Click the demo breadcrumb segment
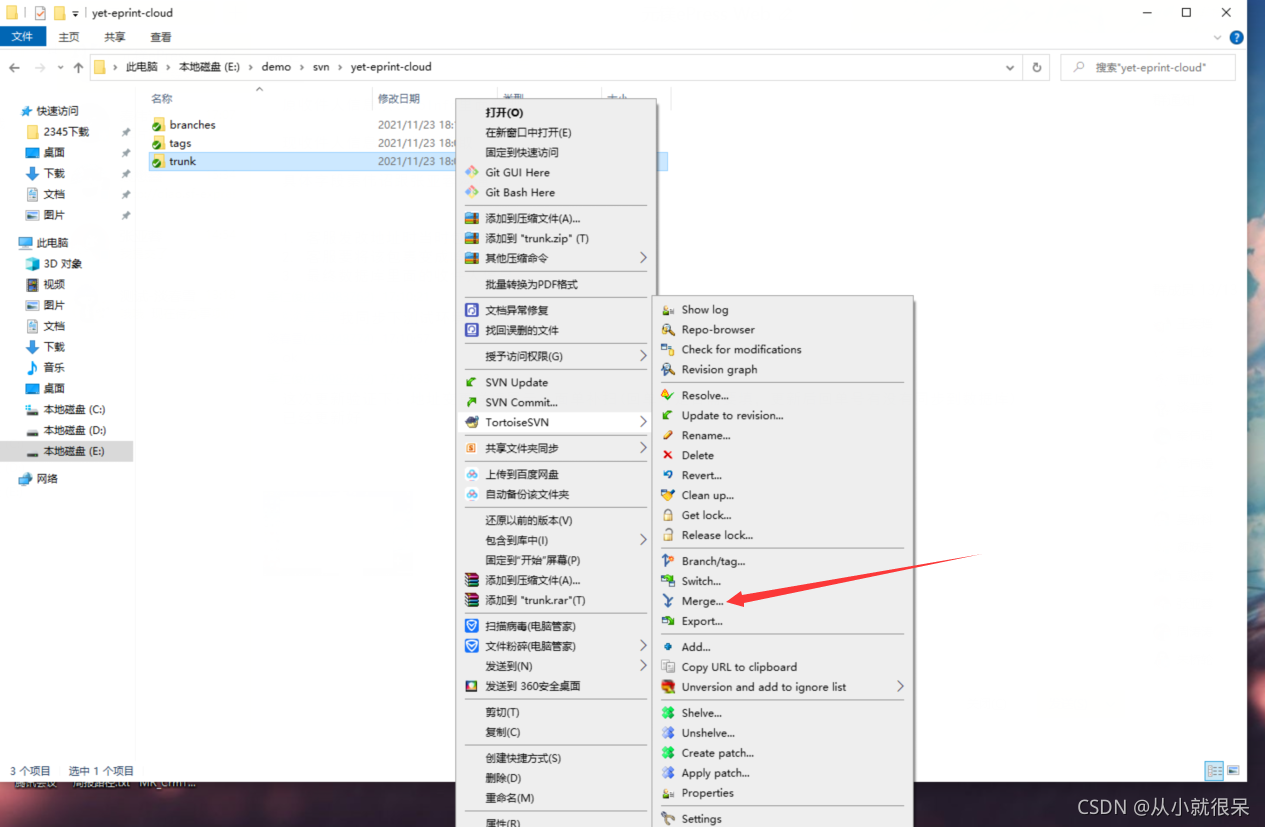Viewport: 1265px width, 827px height. (276, 67)
